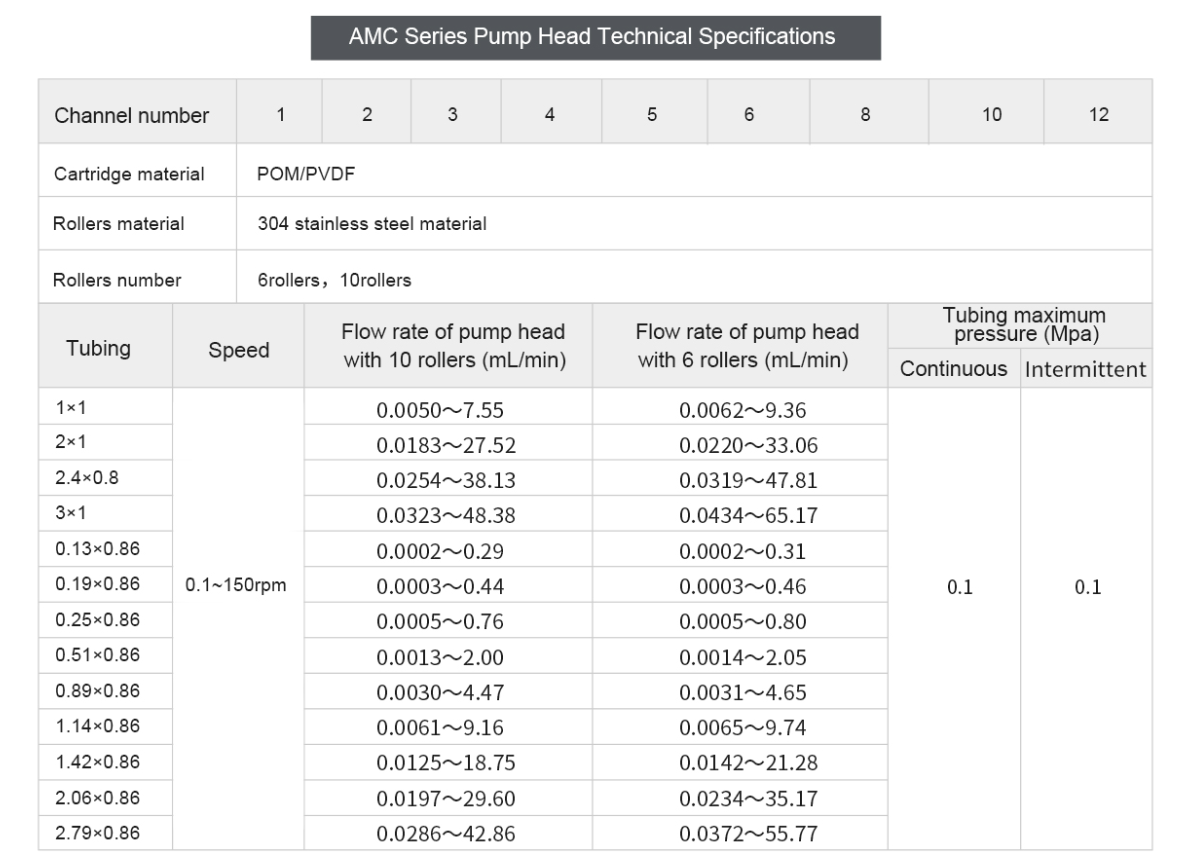Click the 6 rollers flow rate header
Screen dimensions: 1183x867
click(740, 346)
